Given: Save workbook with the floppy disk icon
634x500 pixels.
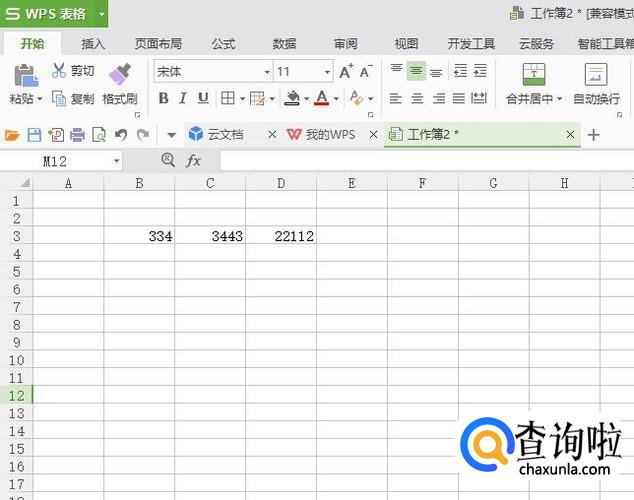Looking at the screenshot, I should (x=34, y=135).
